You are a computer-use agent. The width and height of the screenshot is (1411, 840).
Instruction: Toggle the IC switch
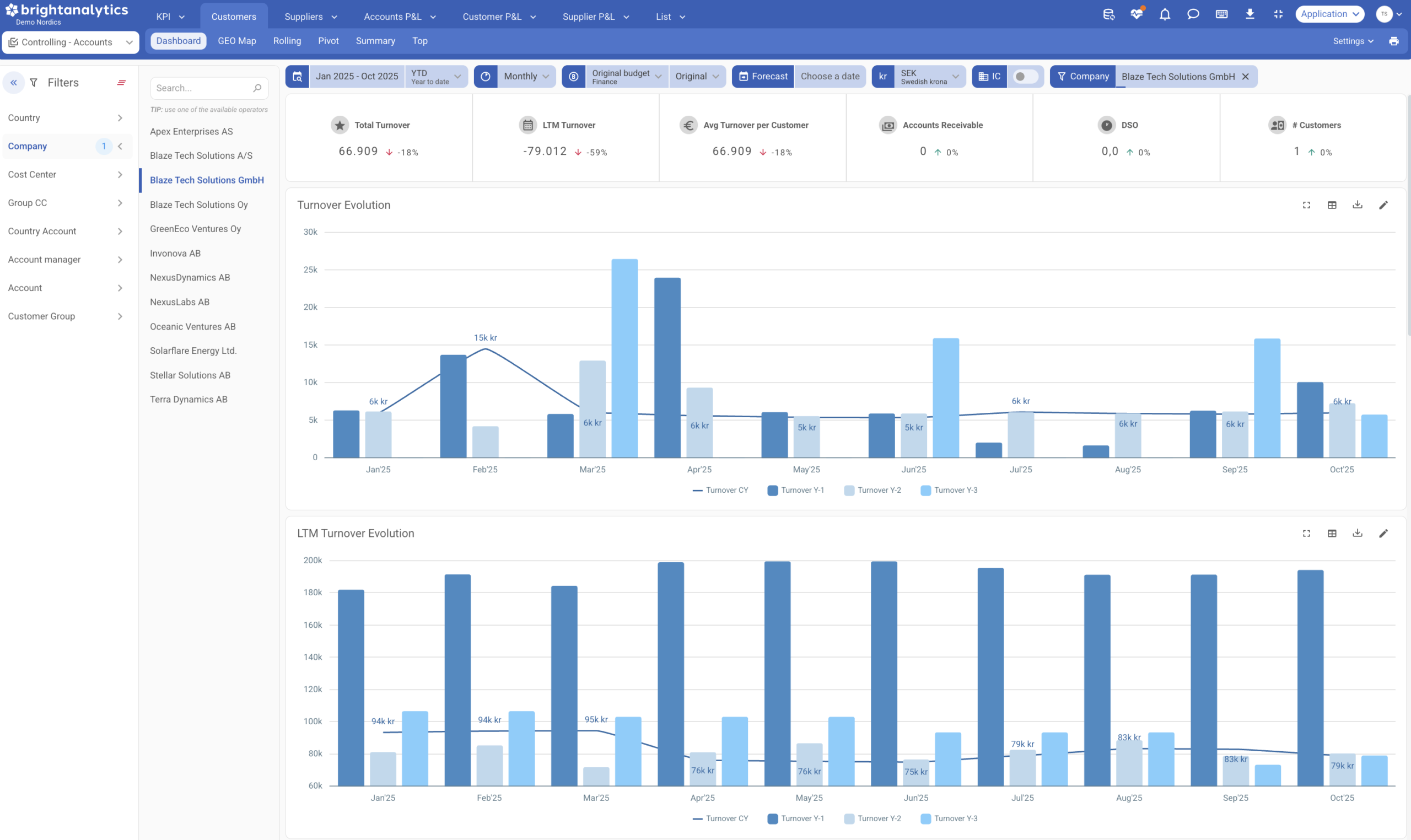1025,77
